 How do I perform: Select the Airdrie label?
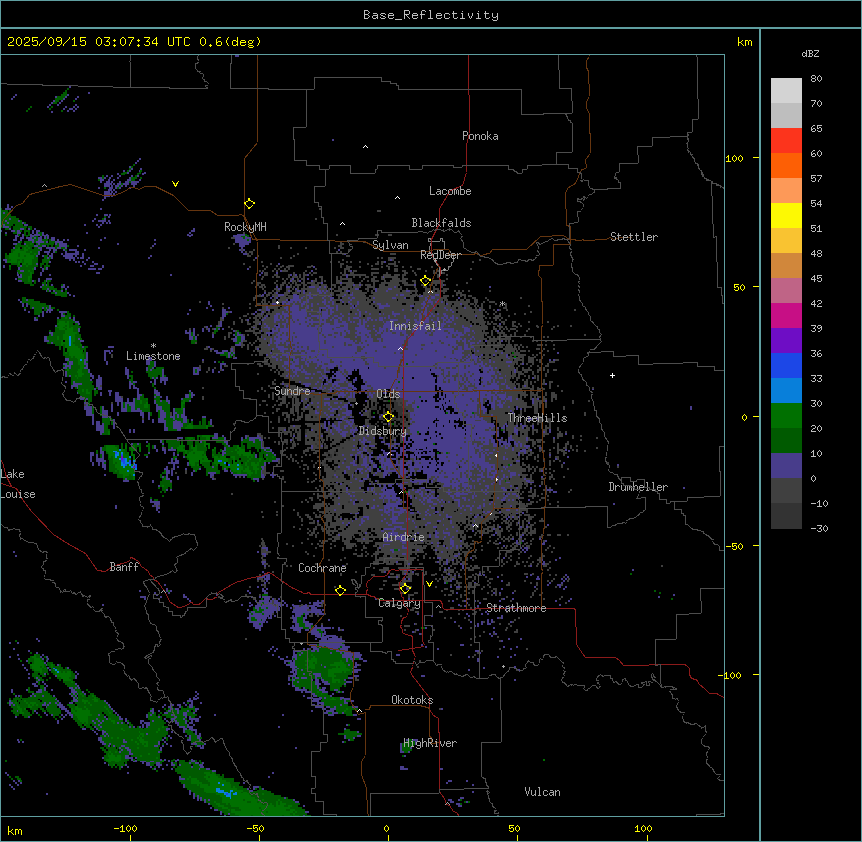(404, 537)
